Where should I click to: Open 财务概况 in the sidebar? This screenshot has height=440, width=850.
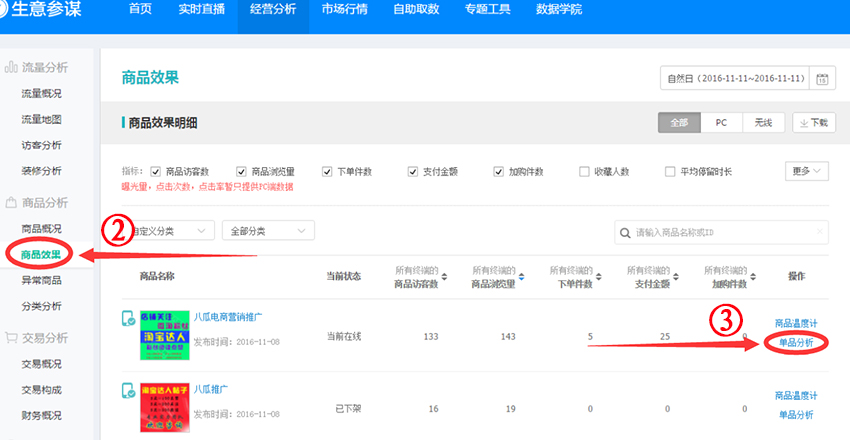42,416
